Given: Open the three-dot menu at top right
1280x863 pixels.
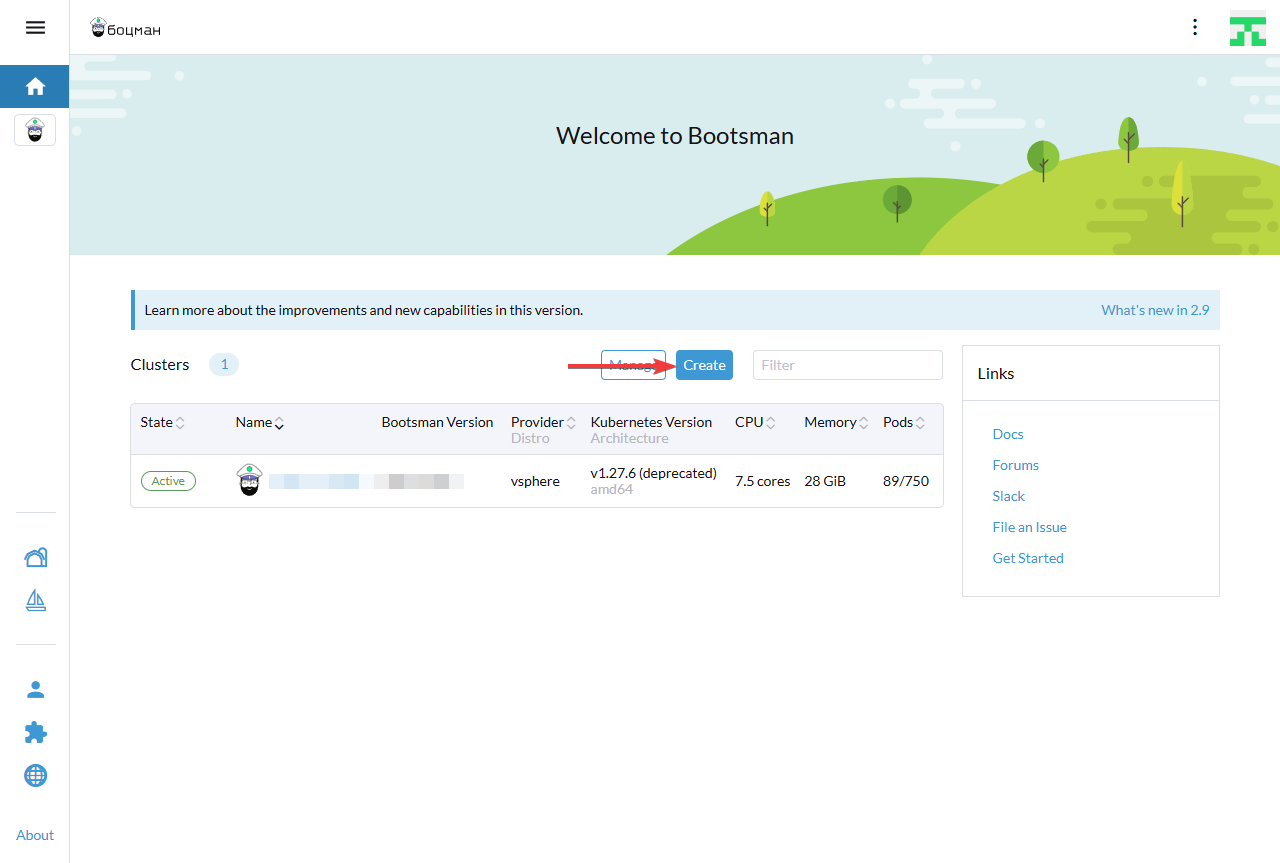Looking at the screenshot, I should [x=1194, y=27].
